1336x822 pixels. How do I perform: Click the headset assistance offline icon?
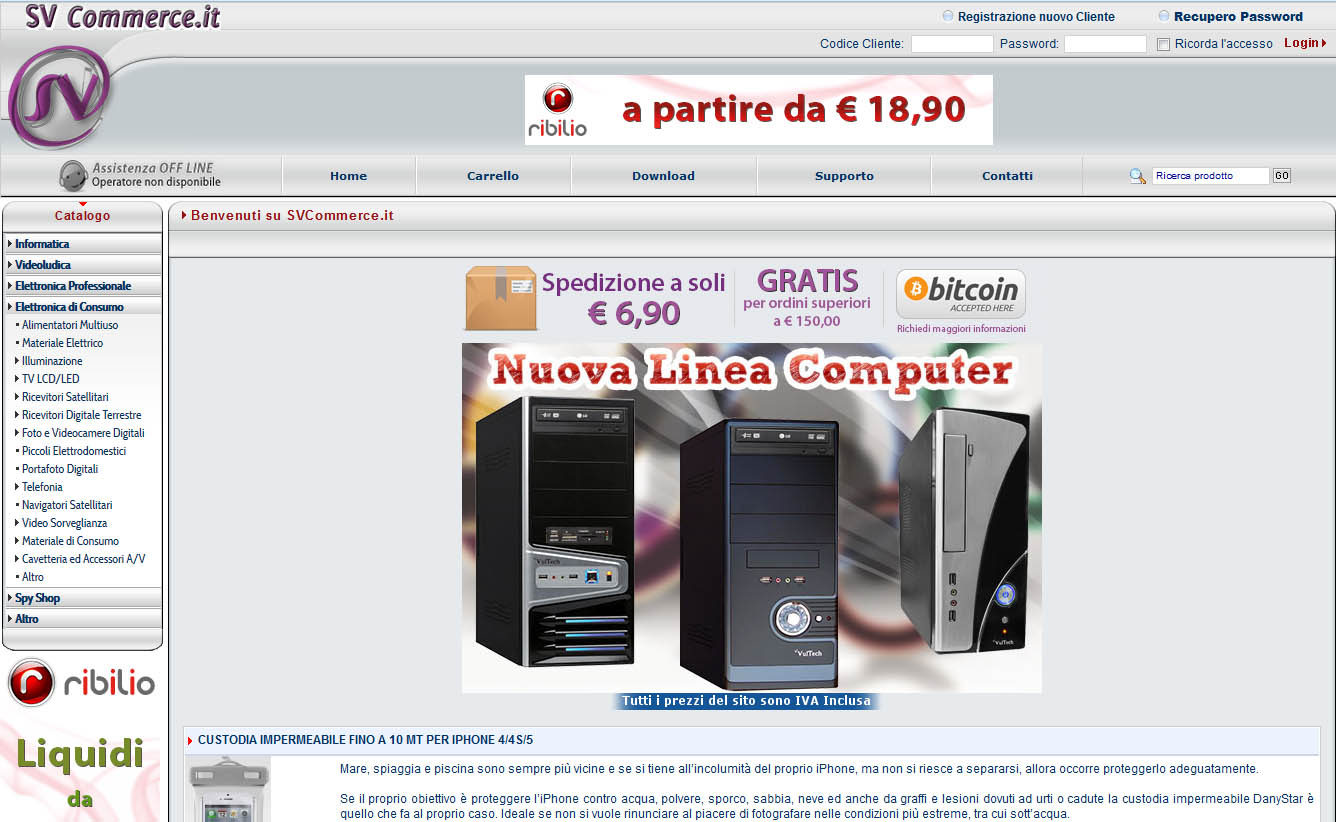73,175
